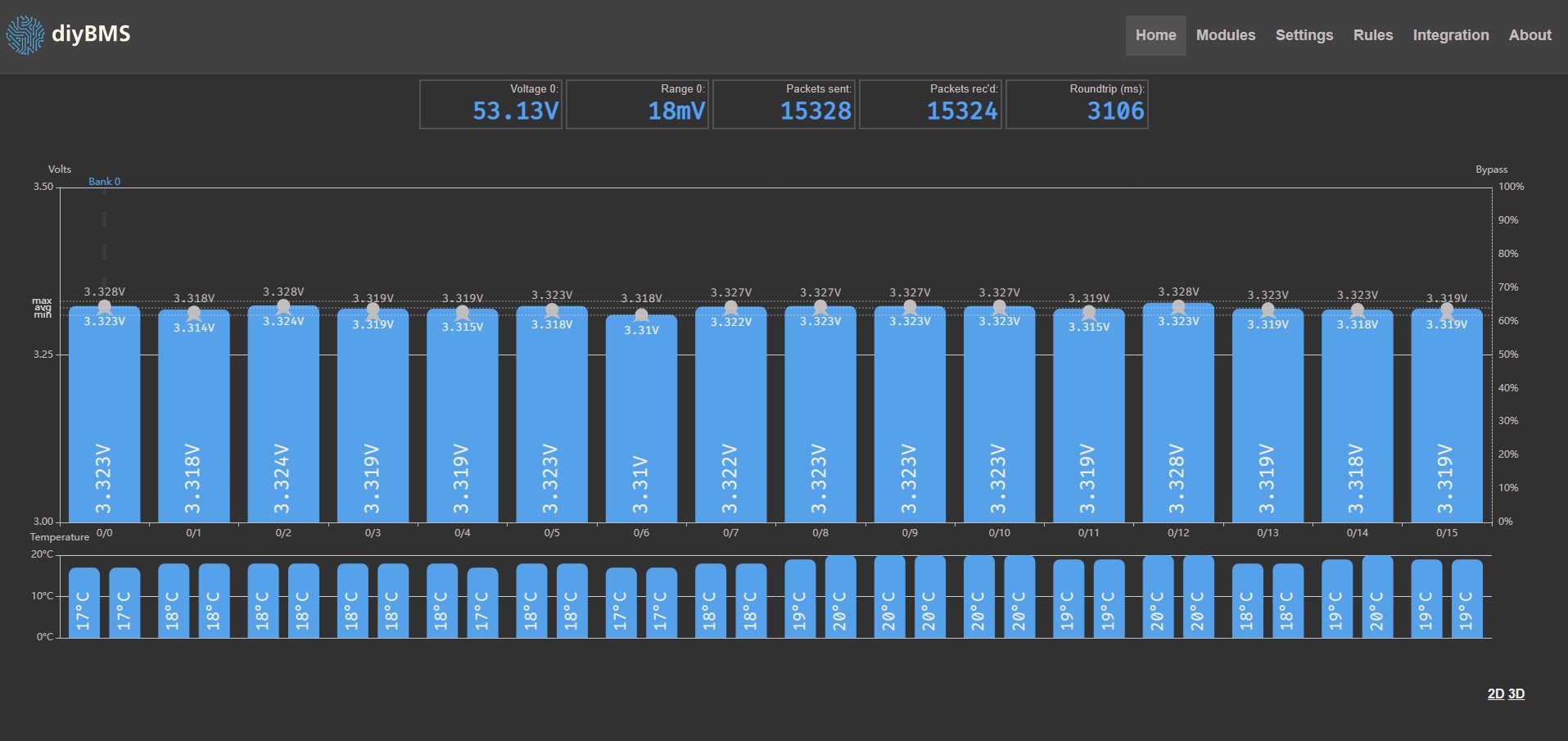The height and width of the screenshot is (741, 1568).
Task: Click the cell 0/3 voltage bar
Action: click(x=373, y=416)
